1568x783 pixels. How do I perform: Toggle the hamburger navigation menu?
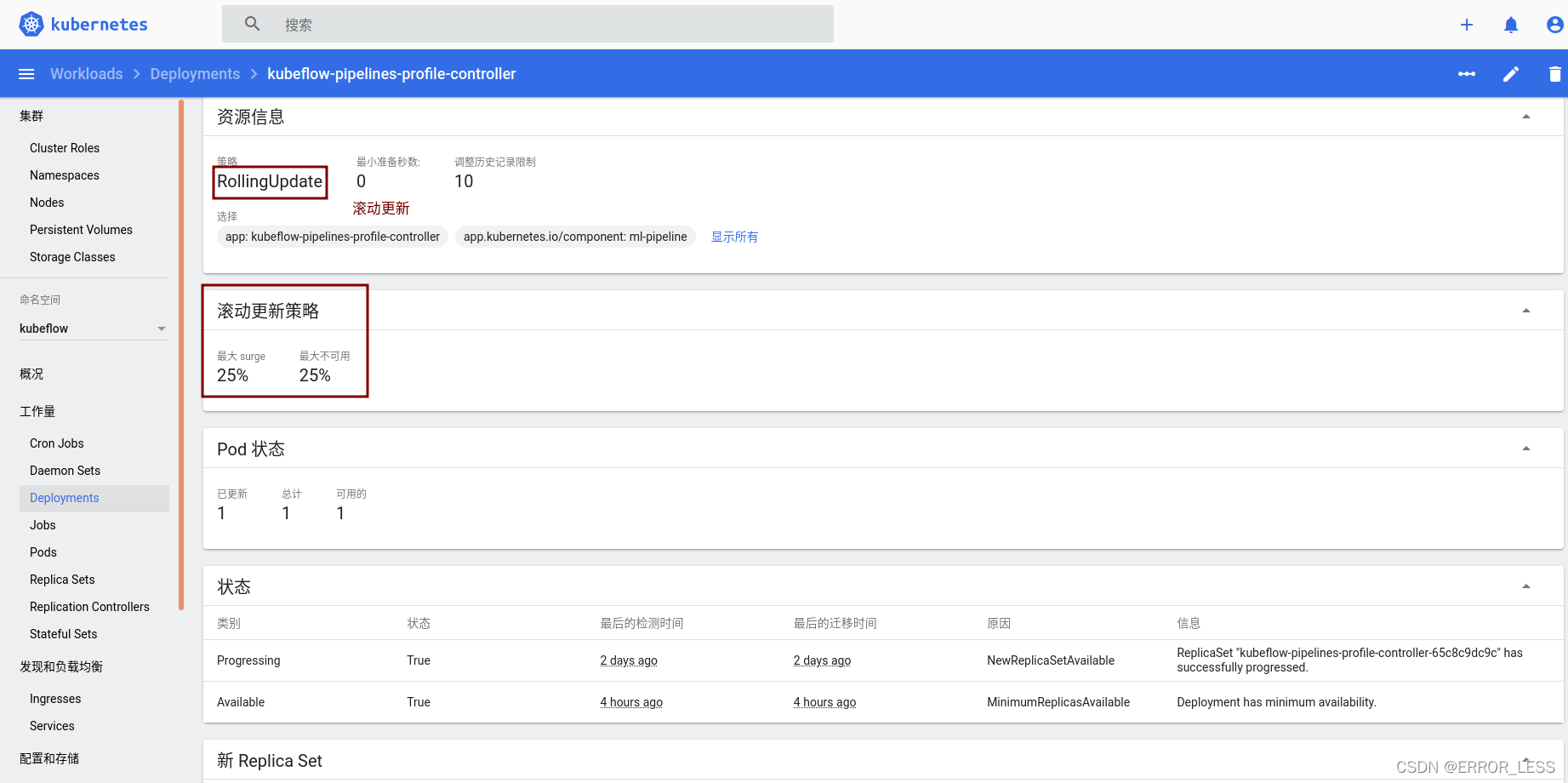coord(26,74)
